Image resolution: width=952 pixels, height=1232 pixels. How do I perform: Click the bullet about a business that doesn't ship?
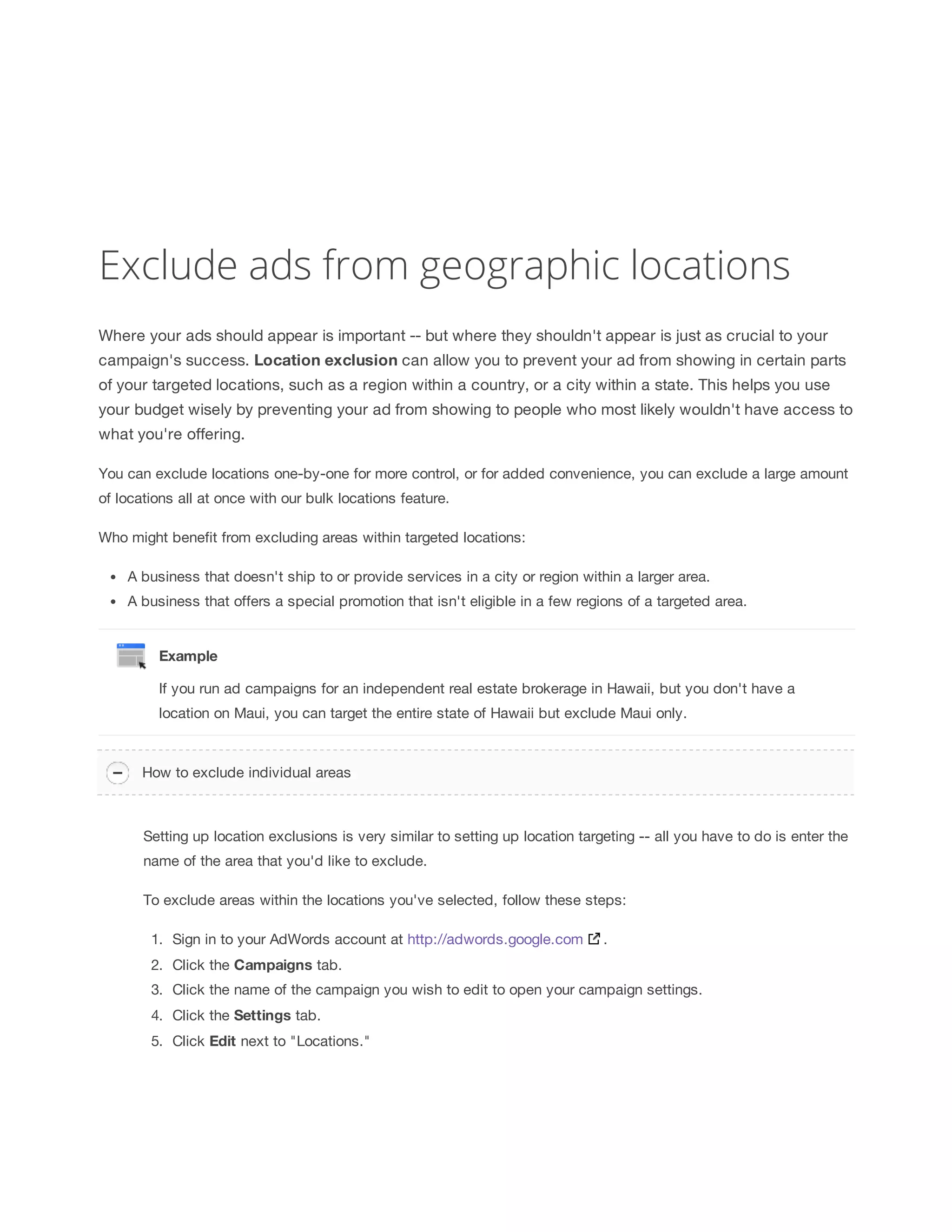(418, 576)
